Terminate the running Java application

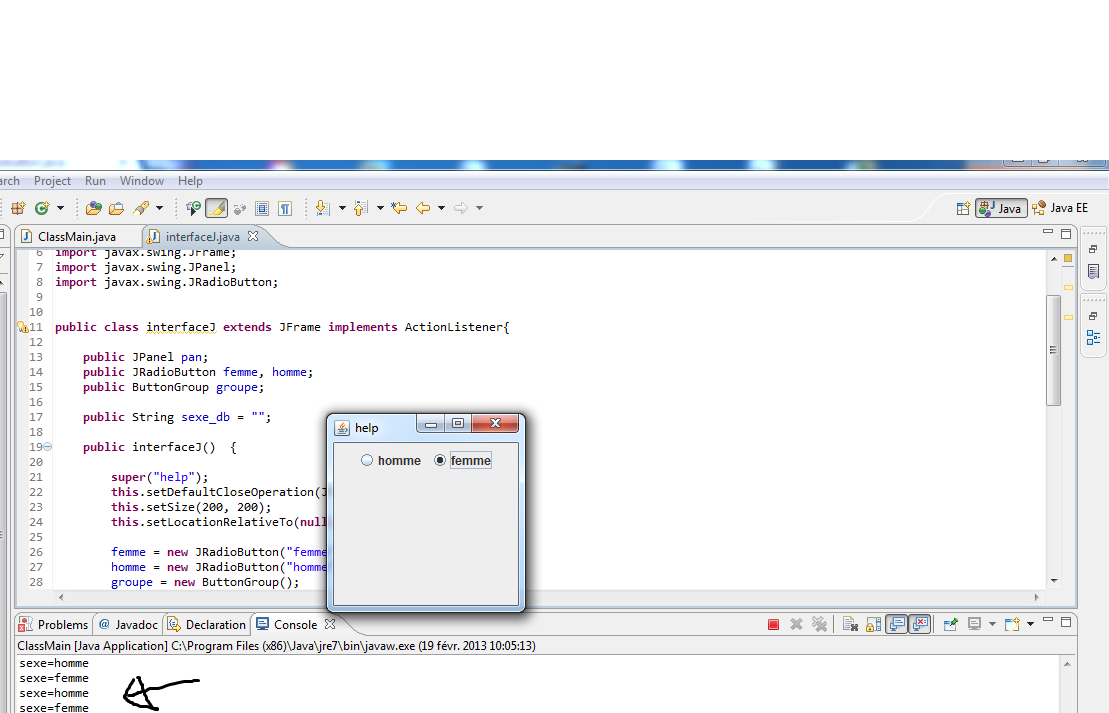(773, 623)
